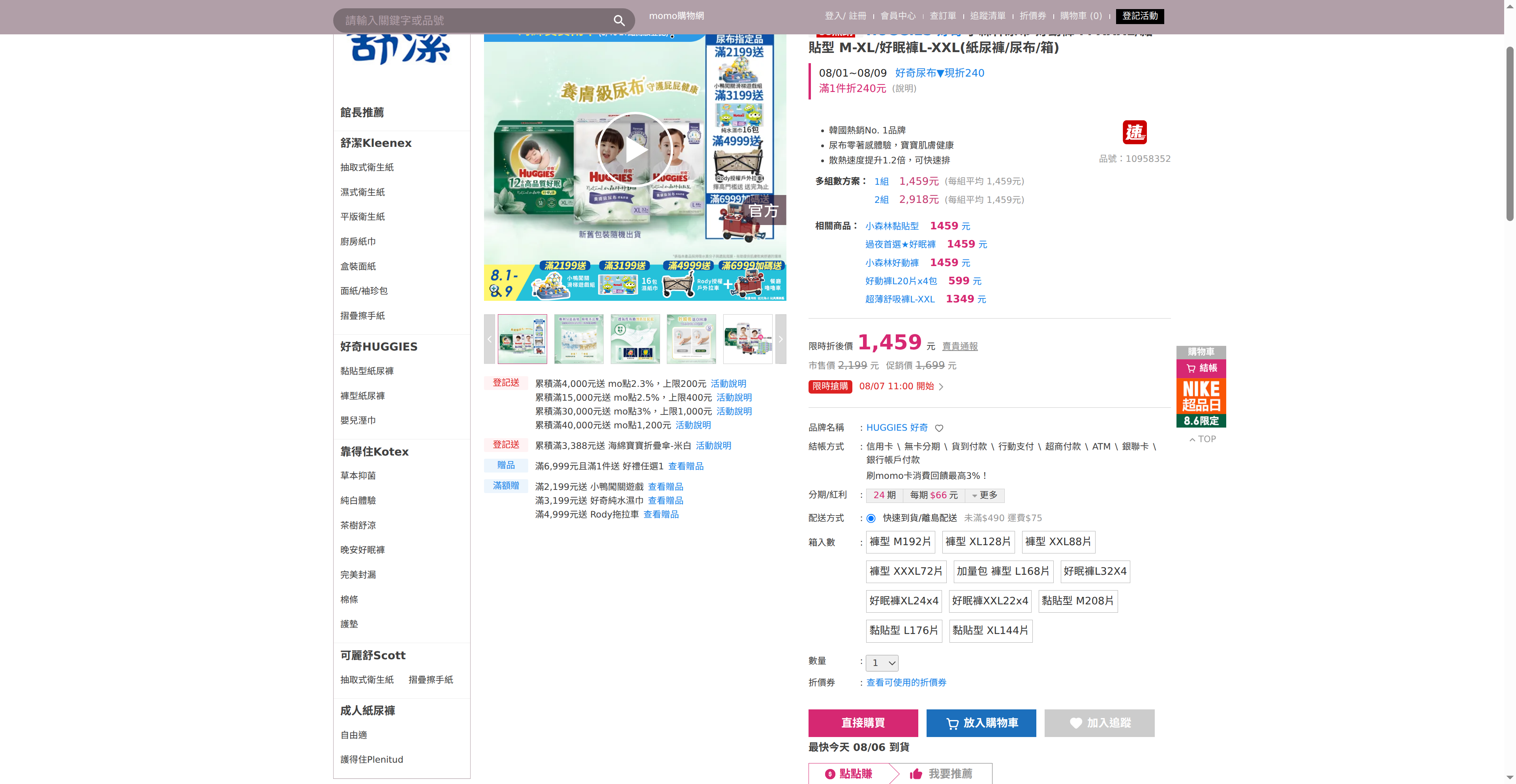This screenshot has width=1516, height=784.
Task: Choose 加量包 褲型 L168片 option
Action: tap(1003, 572)
